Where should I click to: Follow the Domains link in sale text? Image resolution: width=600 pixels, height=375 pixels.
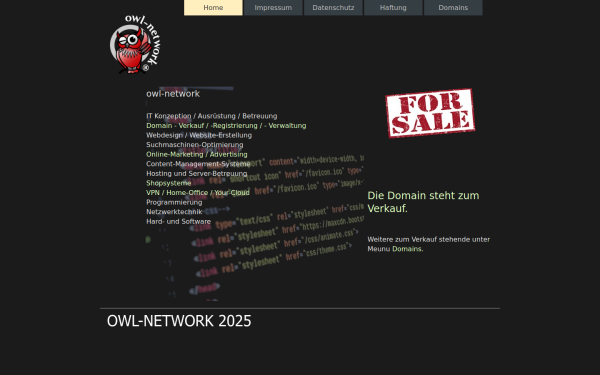click(407, 249)
